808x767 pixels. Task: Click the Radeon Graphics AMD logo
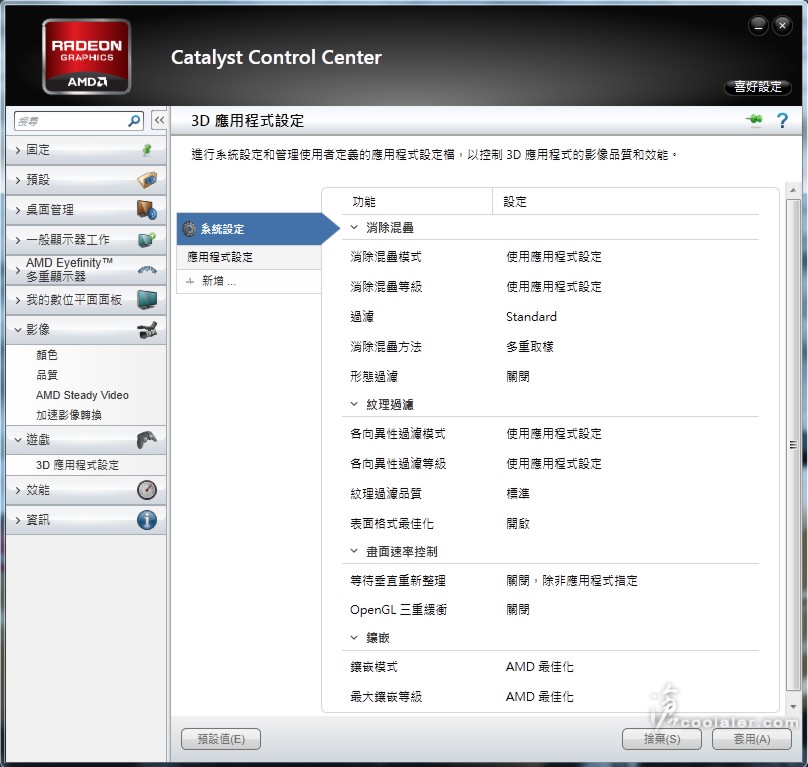(x=87, y=57)
